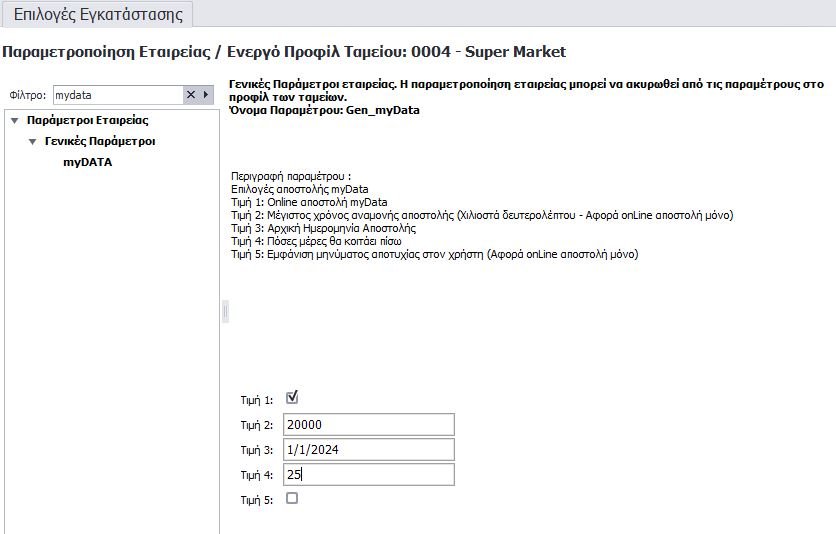The height and width of the screenshot is (534, 836).
Task: Click the Τιμή 4 field showing 25
Action: pos(368,475)
